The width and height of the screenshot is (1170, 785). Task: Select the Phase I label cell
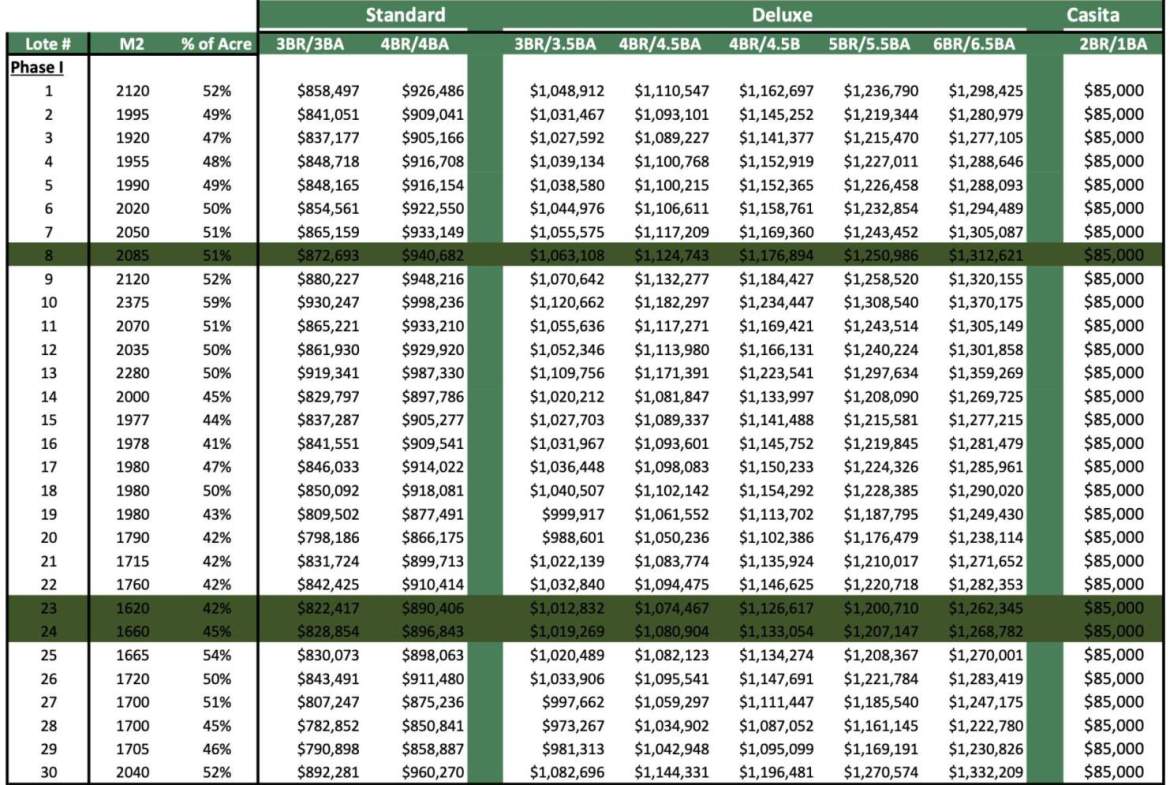35,67
